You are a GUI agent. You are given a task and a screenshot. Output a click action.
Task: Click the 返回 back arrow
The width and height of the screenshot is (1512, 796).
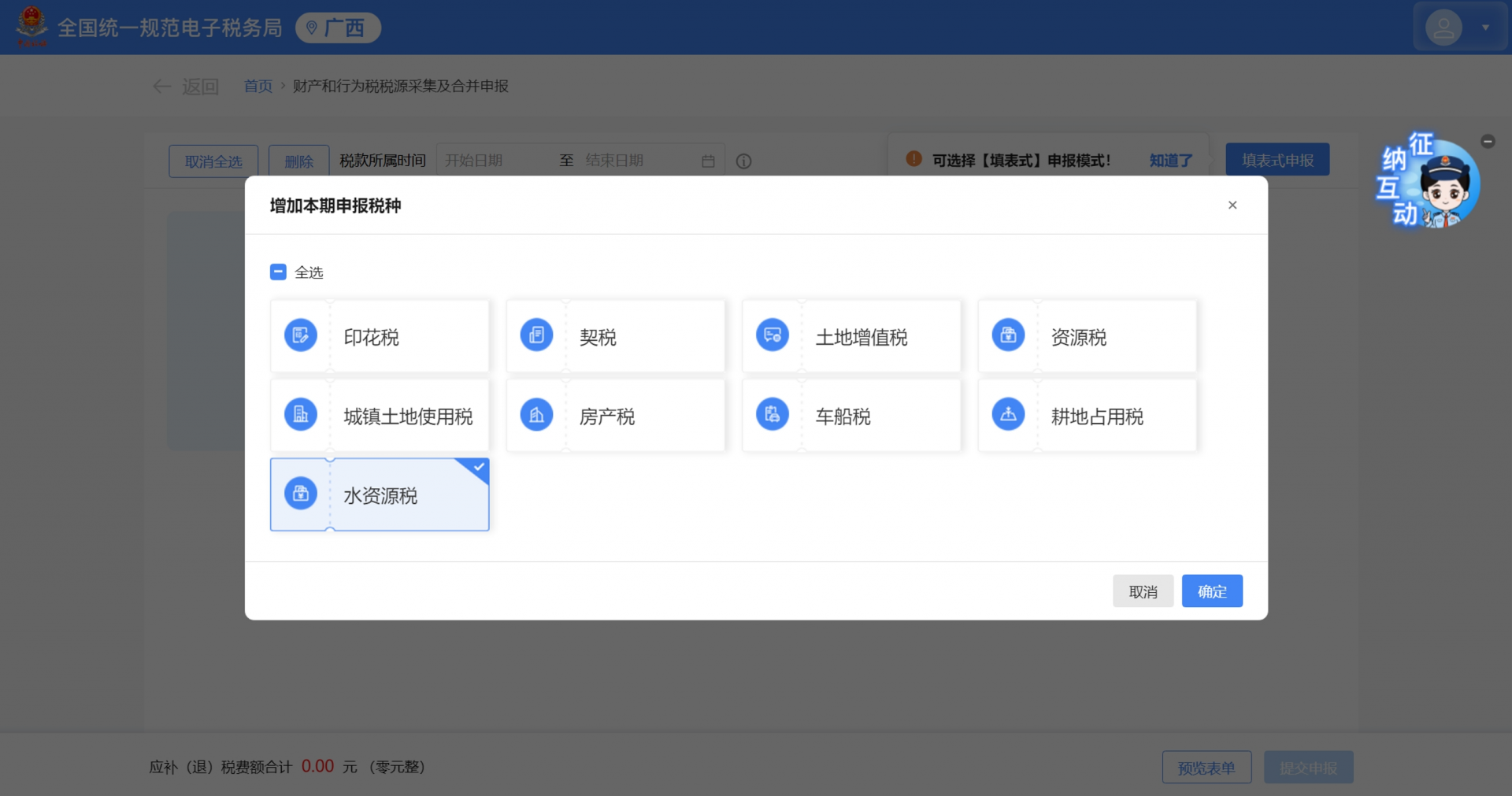point(162,87)
